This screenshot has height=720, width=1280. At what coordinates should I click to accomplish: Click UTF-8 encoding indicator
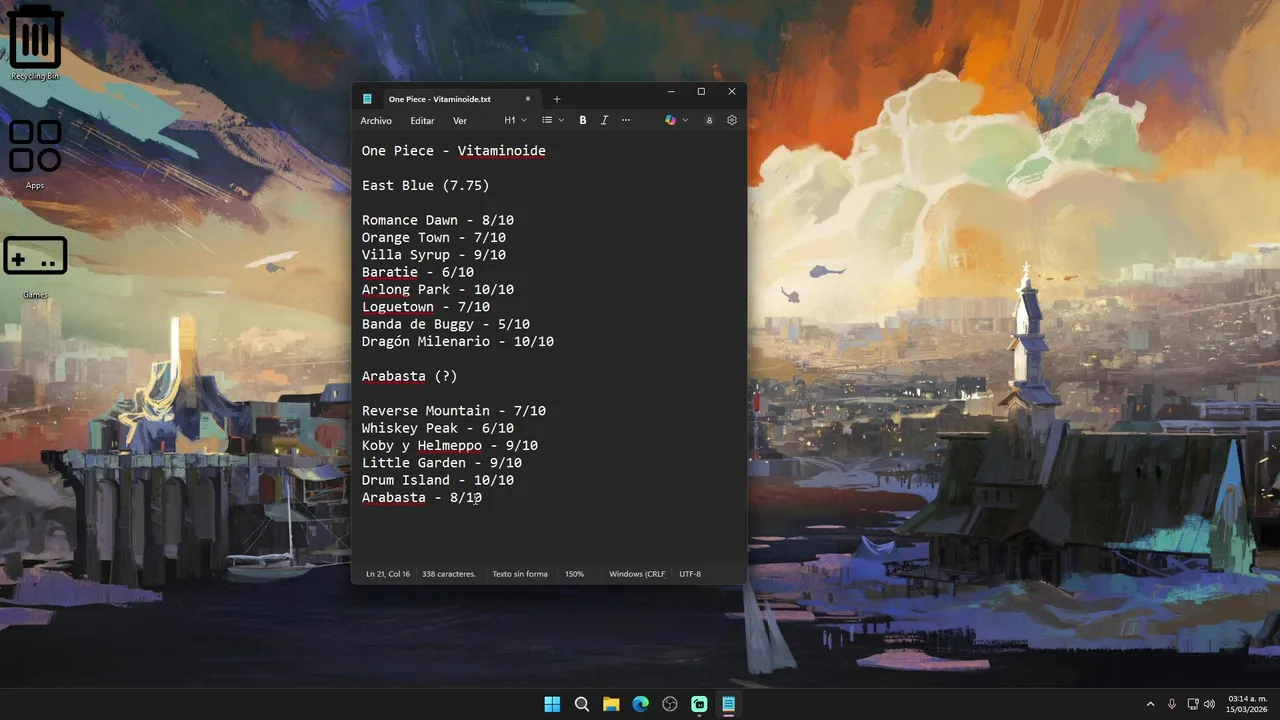point(690,574)
